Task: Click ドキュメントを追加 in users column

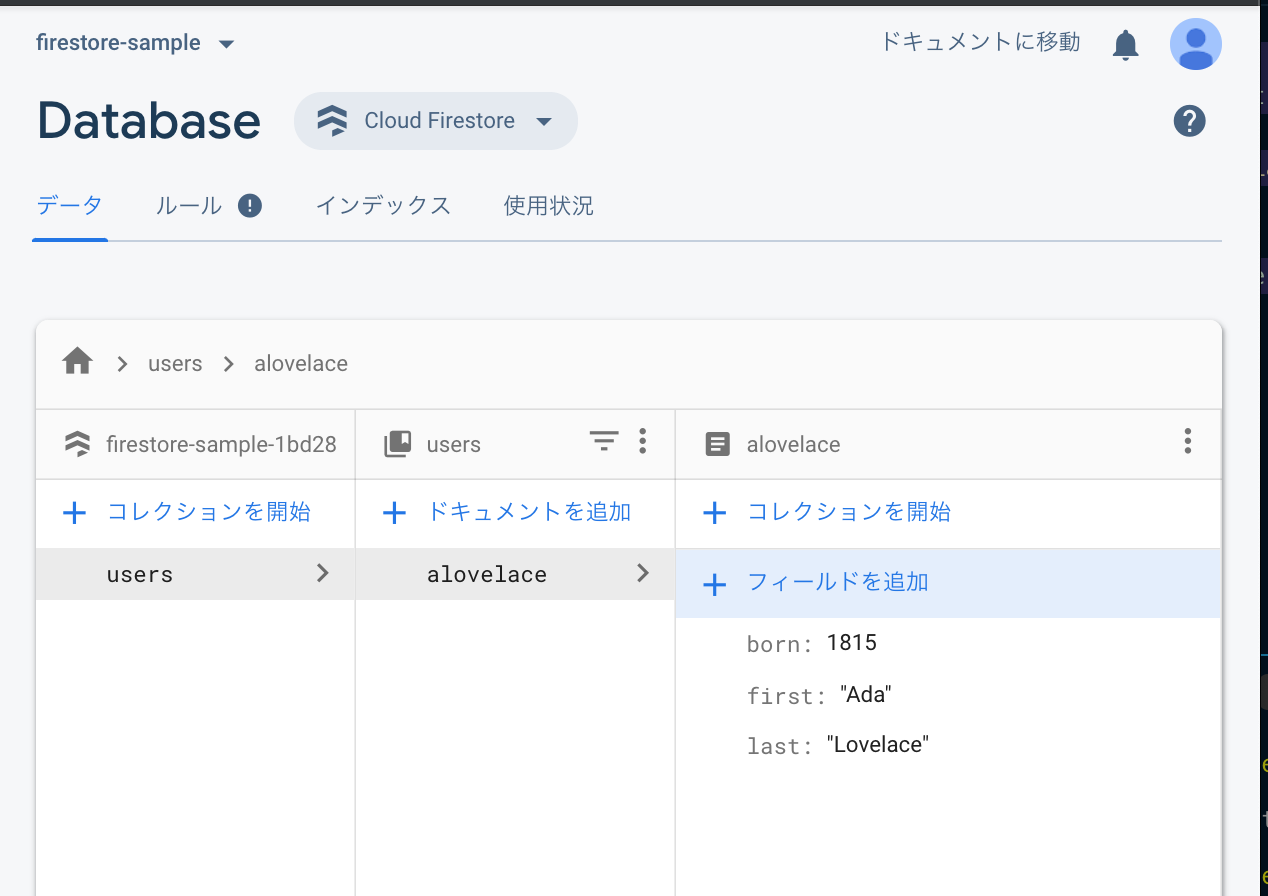Action: click(529, 512)
